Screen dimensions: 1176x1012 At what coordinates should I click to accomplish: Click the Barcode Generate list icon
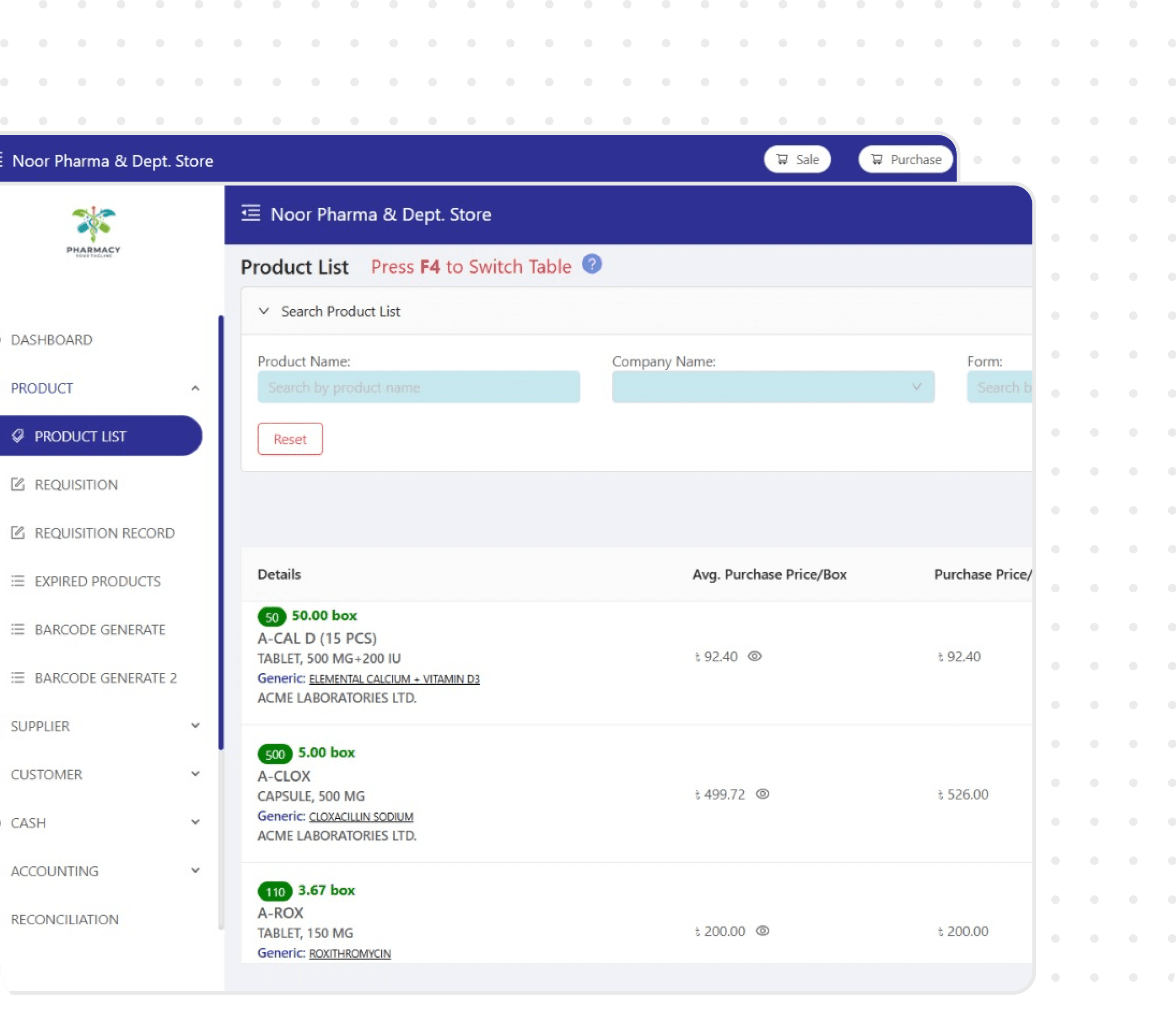(18, 629)
